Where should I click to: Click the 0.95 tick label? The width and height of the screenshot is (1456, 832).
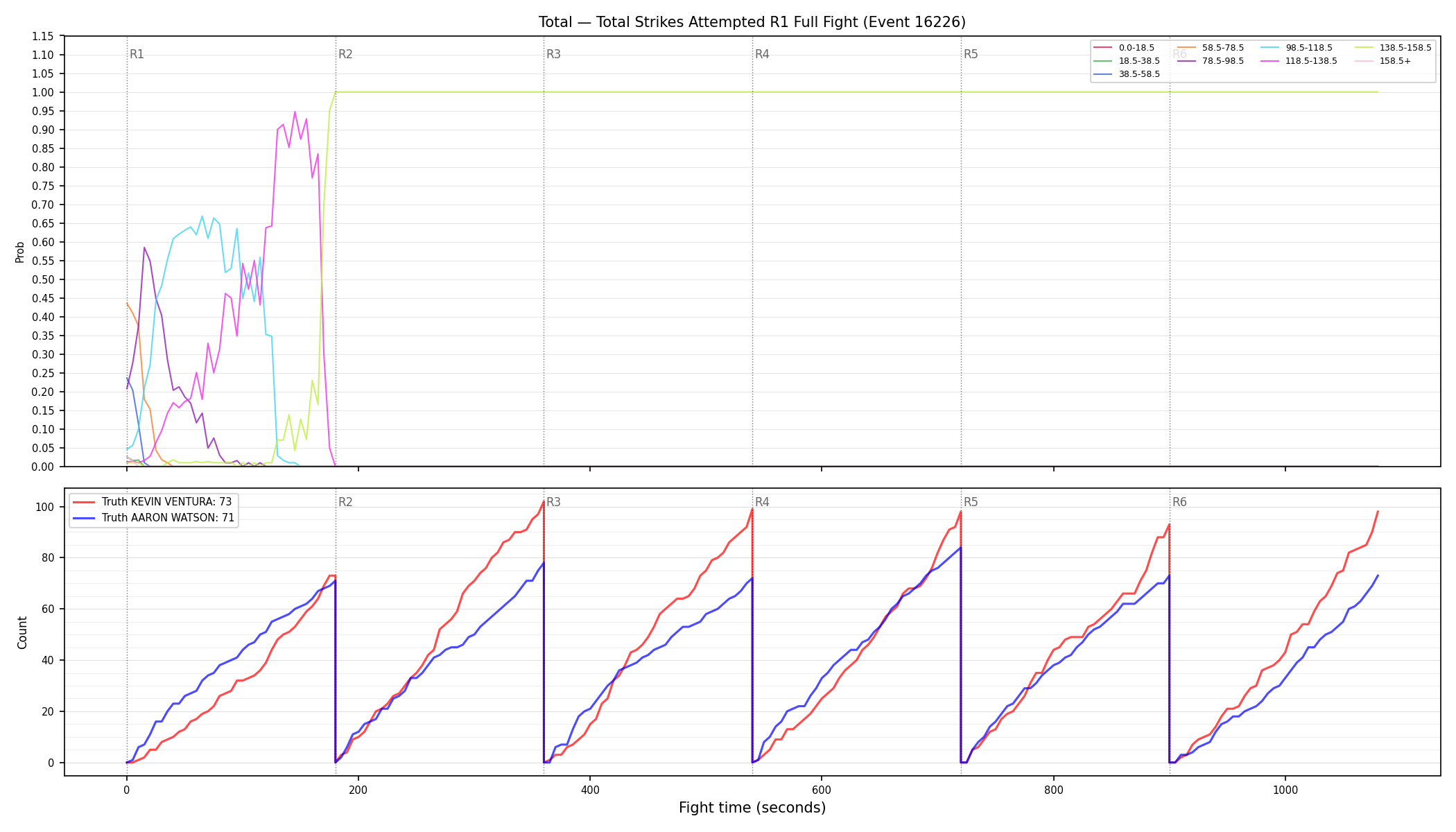43,111
